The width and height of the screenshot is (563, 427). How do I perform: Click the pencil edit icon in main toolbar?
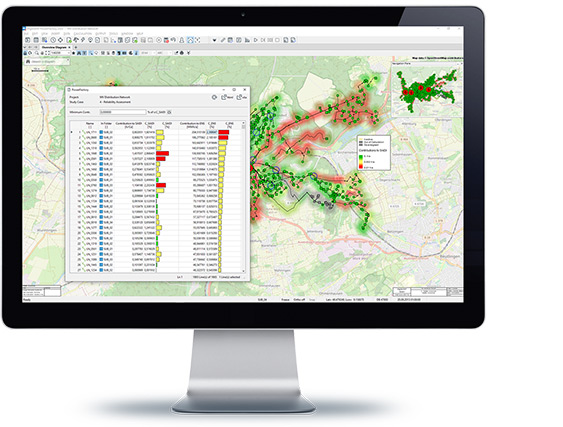click(x=223, y=40)
